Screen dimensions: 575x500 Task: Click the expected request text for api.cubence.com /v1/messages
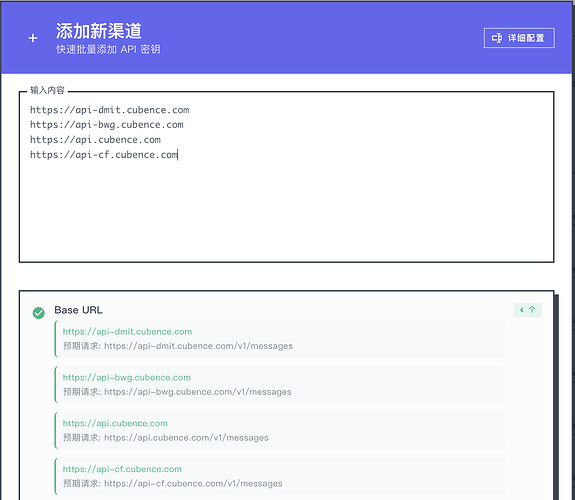(166, 438)
